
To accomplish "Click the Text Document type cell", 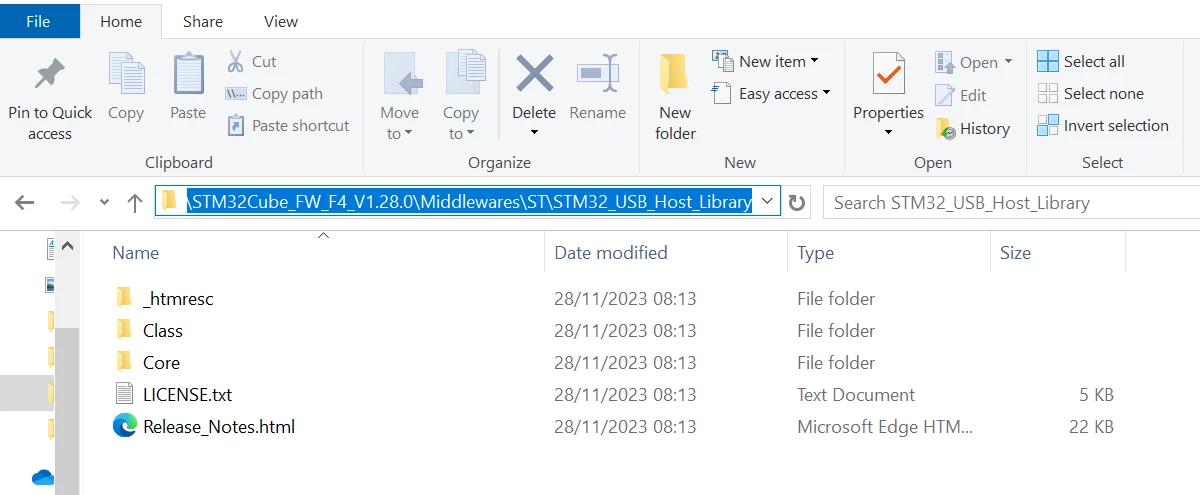I will pyautogui.click(x=856, y=394).
